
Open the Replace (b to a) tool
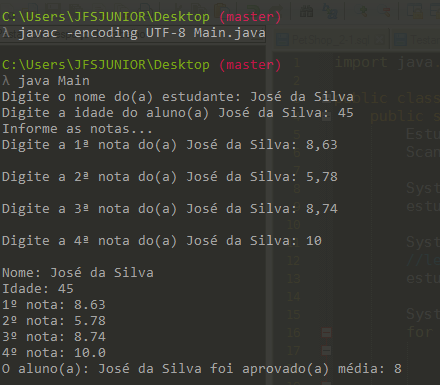click(329, 12)
